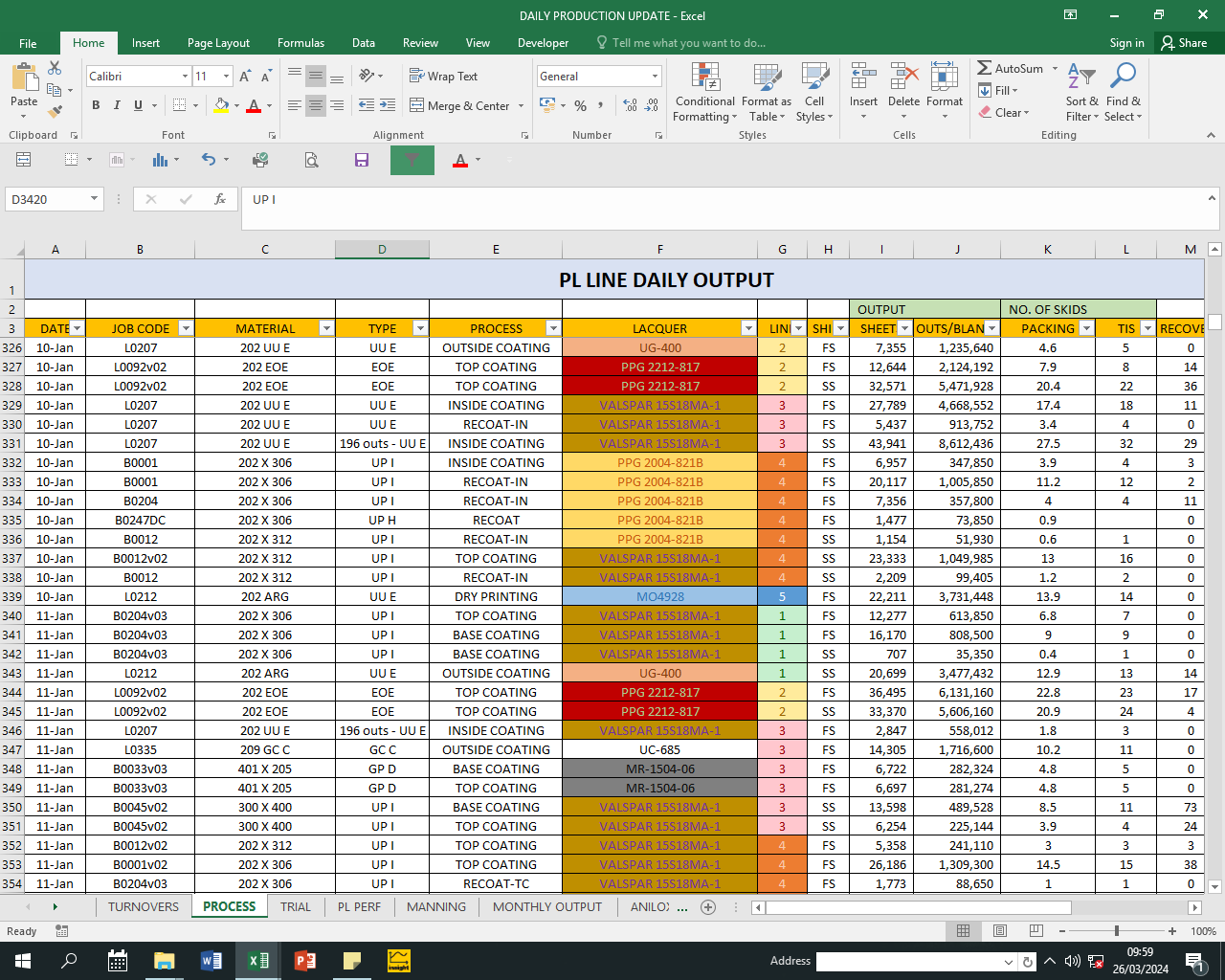Image resolution: width=1225 pixels, height=980 pixels.
Task: Open the DATE column filter dropdown
Action: [78, 328]
